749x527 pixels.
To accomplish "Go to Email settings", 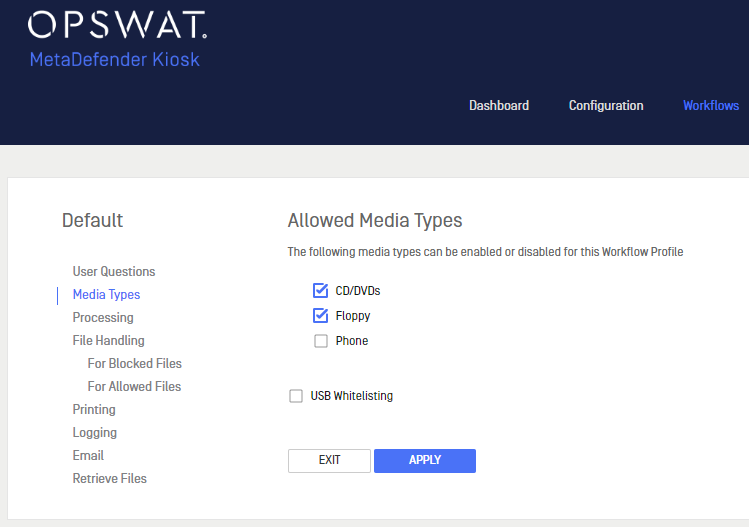I will tap(88, 456).
